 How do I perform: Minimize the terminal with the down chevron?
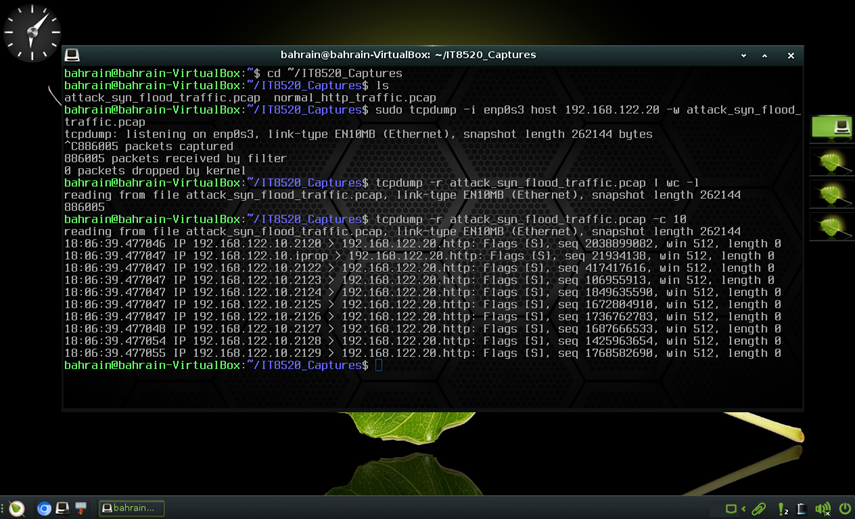point(743,56)
